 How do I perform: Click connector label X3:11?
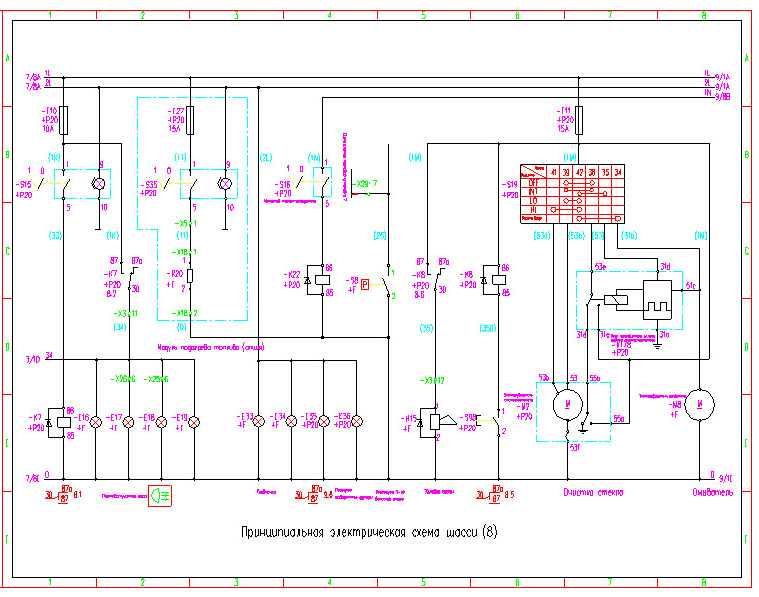125,313
